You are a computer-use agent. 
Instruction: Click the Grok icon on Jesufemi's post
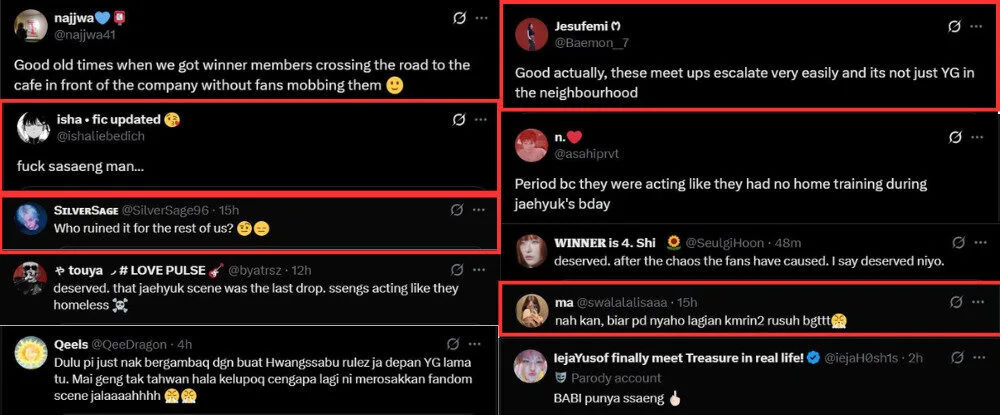pos(954,27)
